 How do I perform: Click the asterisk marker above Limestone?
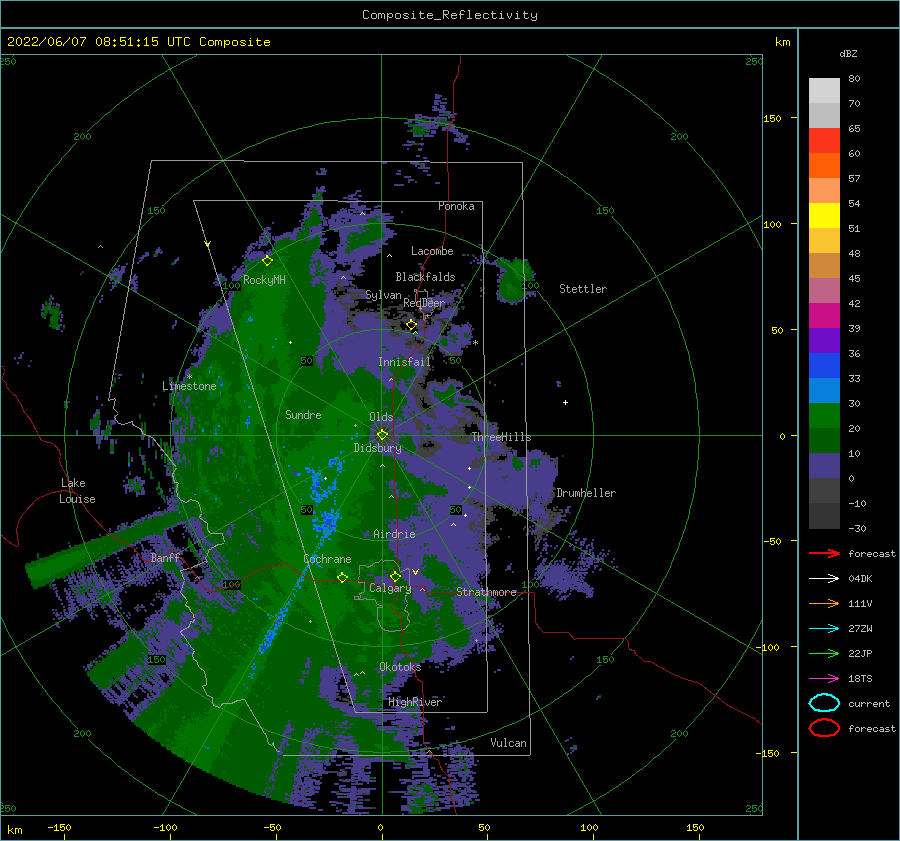coord(189,377)
